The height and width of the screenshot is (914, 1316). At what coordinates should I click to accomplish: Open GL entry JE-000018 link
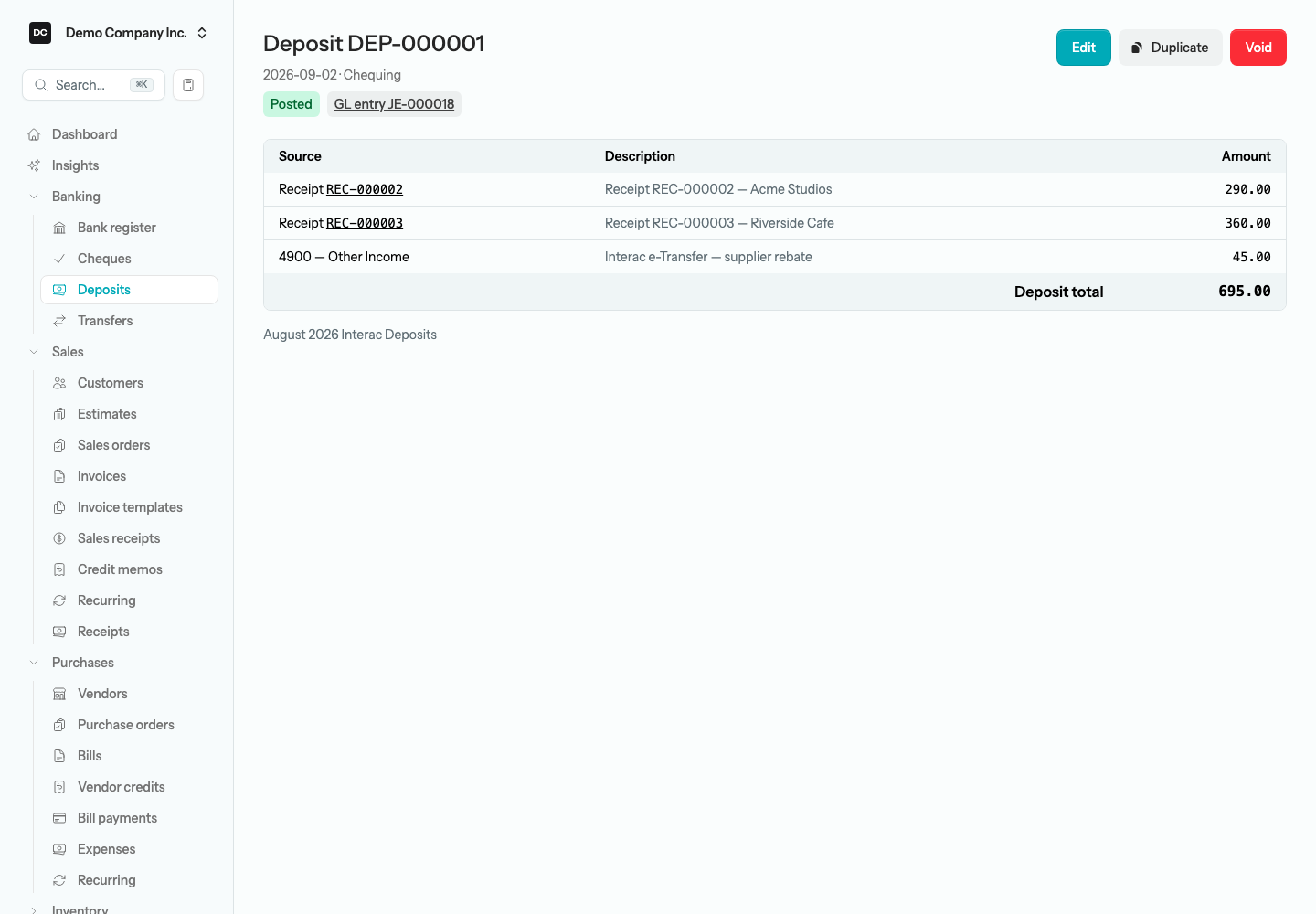click(394, 104)
